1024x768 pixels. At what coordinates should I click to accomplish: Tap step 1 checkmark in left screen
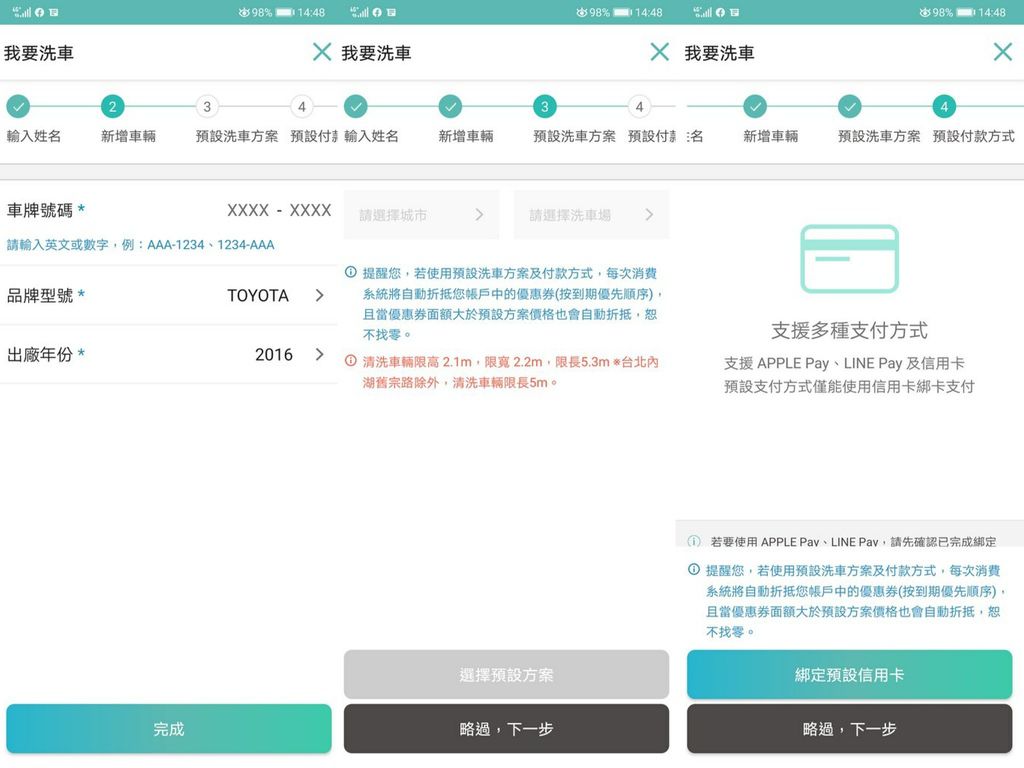18,106
